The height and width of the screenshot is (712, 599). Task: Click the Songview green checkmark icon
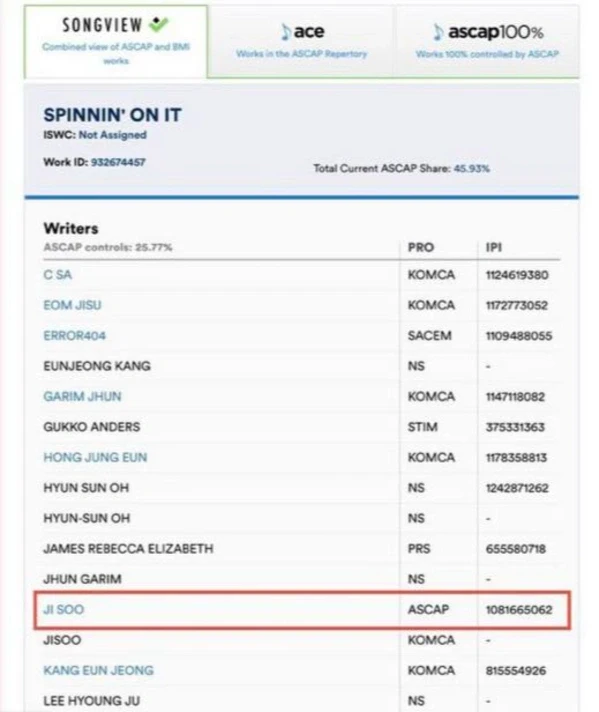[x=159, y=24]
